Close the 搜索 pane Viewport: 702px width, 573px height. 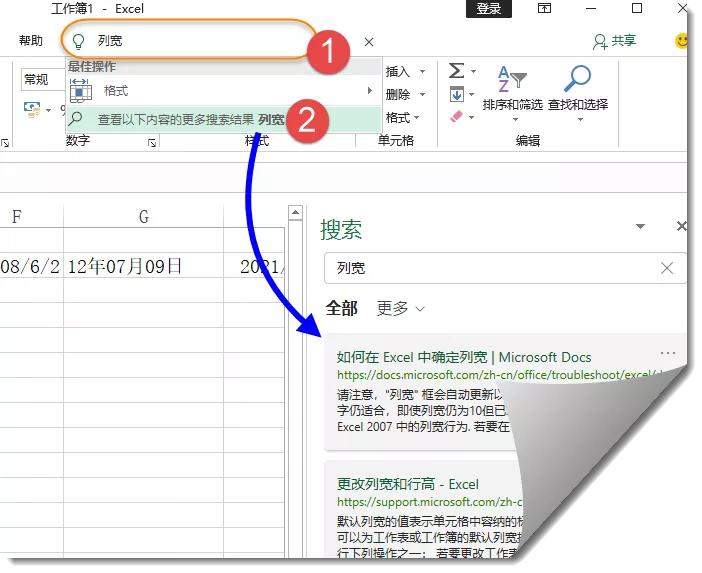click(681, 226)
